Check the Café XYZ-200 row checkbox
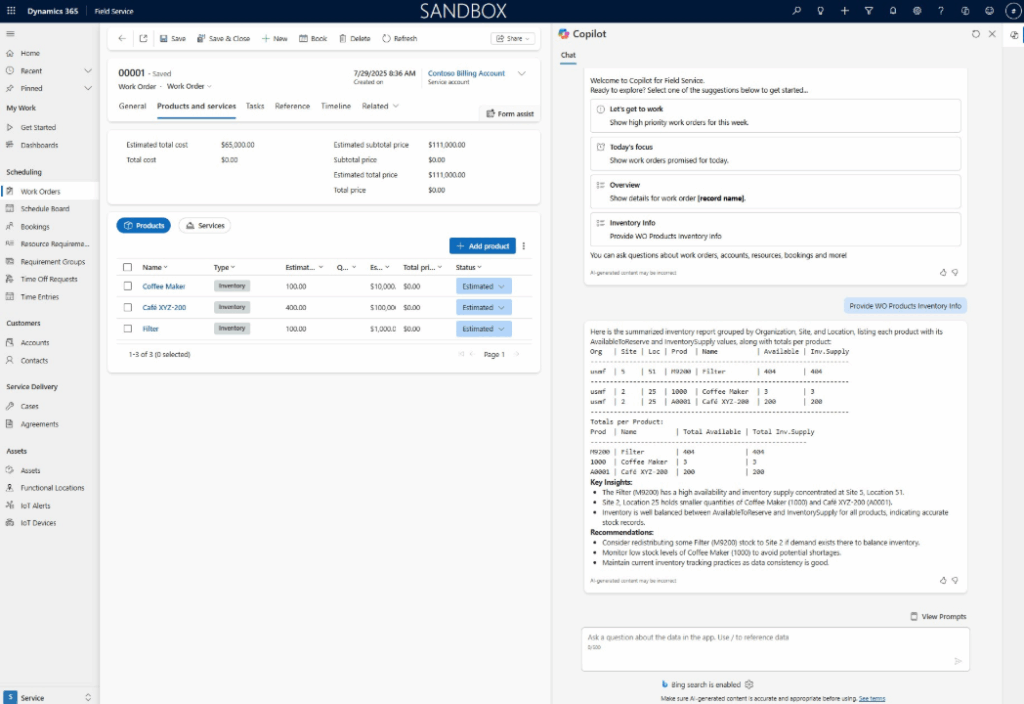Image resolution: width=1024 pixels, height=704 pixels. pos(127,307)
